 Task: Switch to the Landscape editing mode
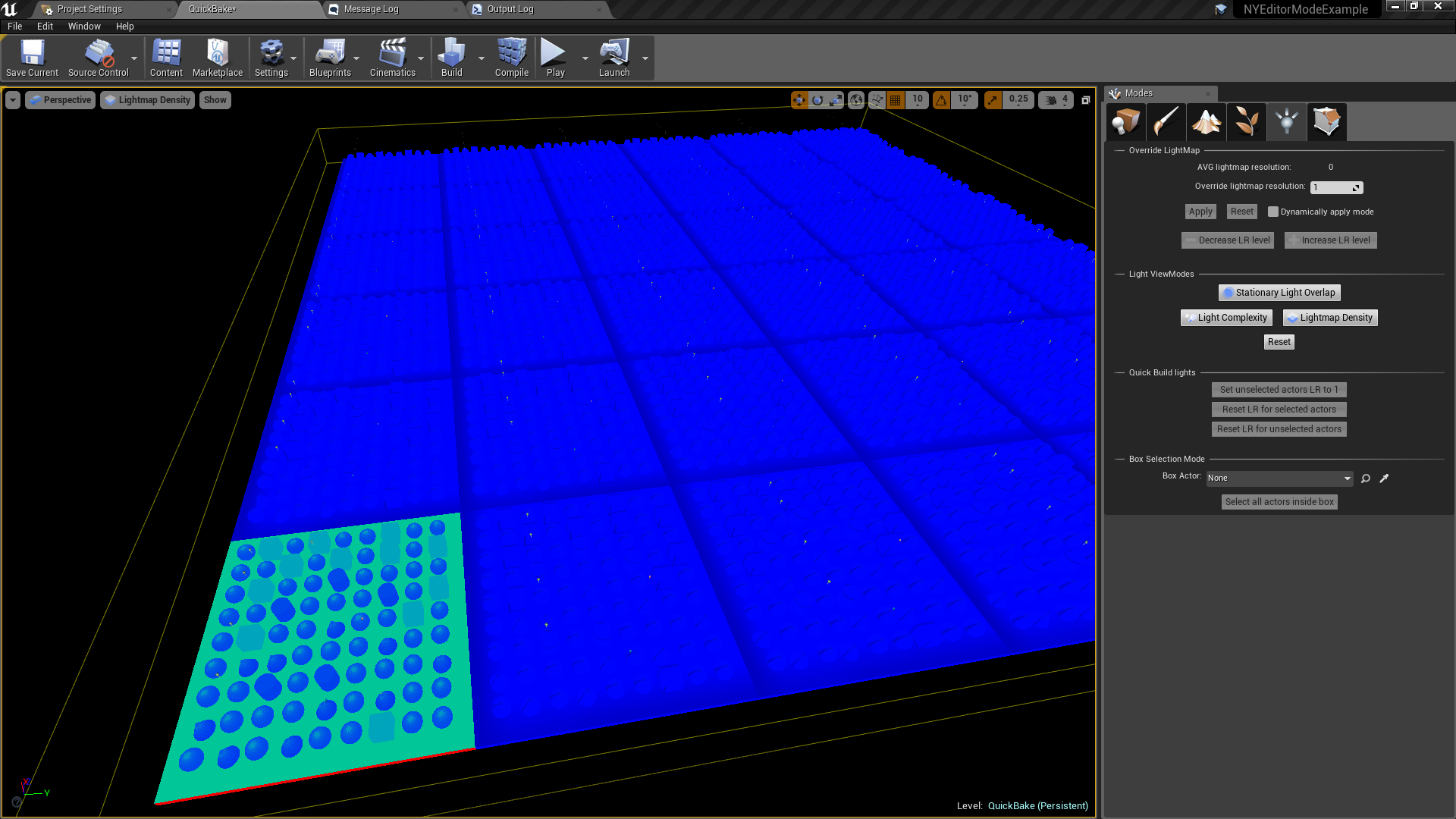point(1207,121)
